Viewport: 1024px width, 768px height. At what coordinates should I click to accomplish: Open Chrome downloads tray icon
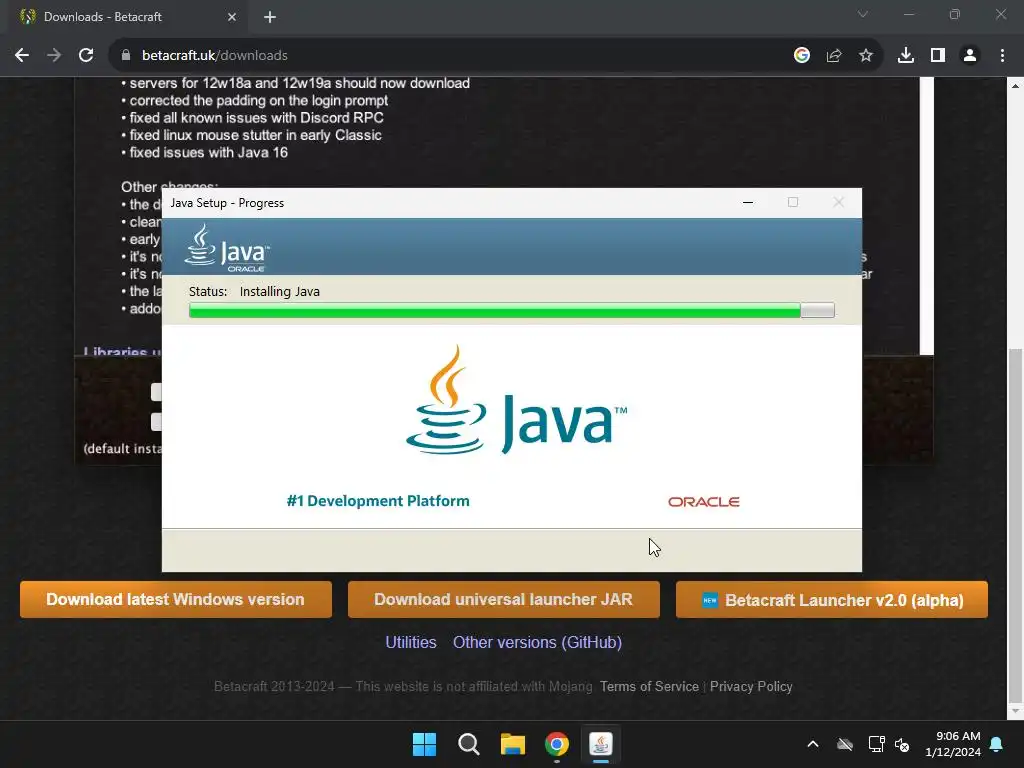tap(906, 56)
